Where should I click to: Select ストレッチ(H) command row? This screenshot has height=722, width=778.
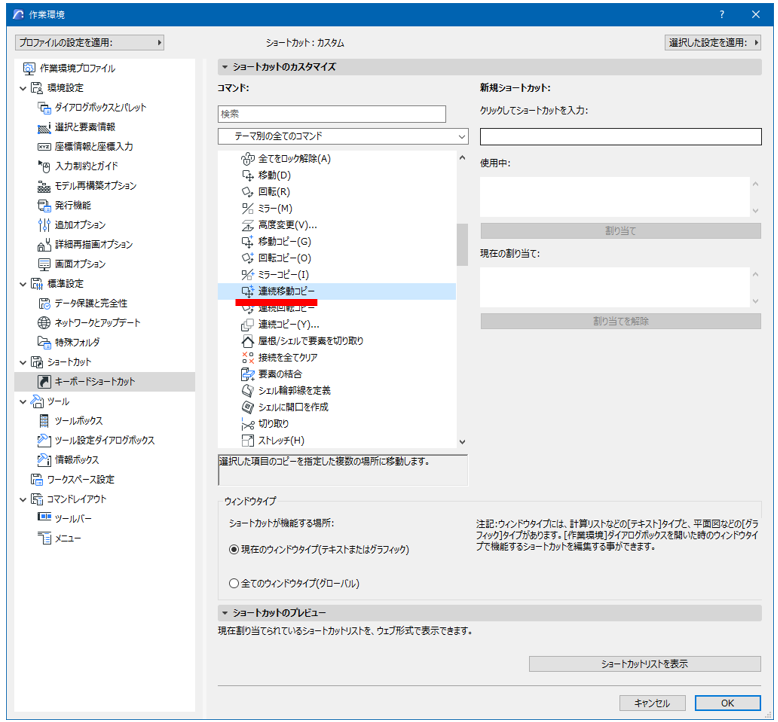point(337,440)
